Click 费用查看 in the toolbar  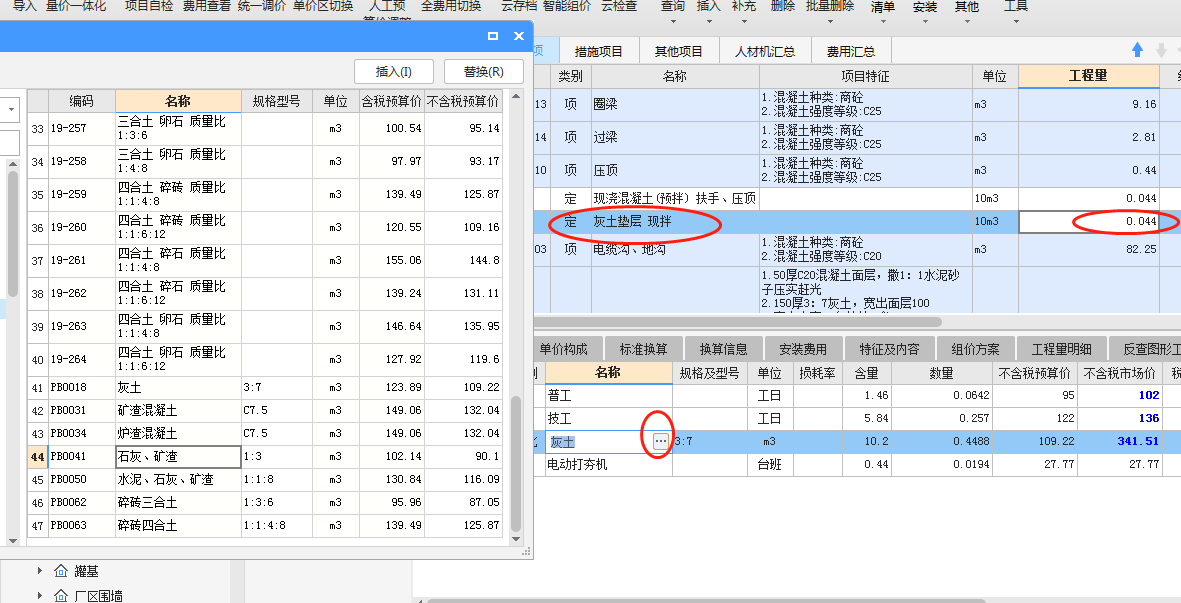point(206,7)
